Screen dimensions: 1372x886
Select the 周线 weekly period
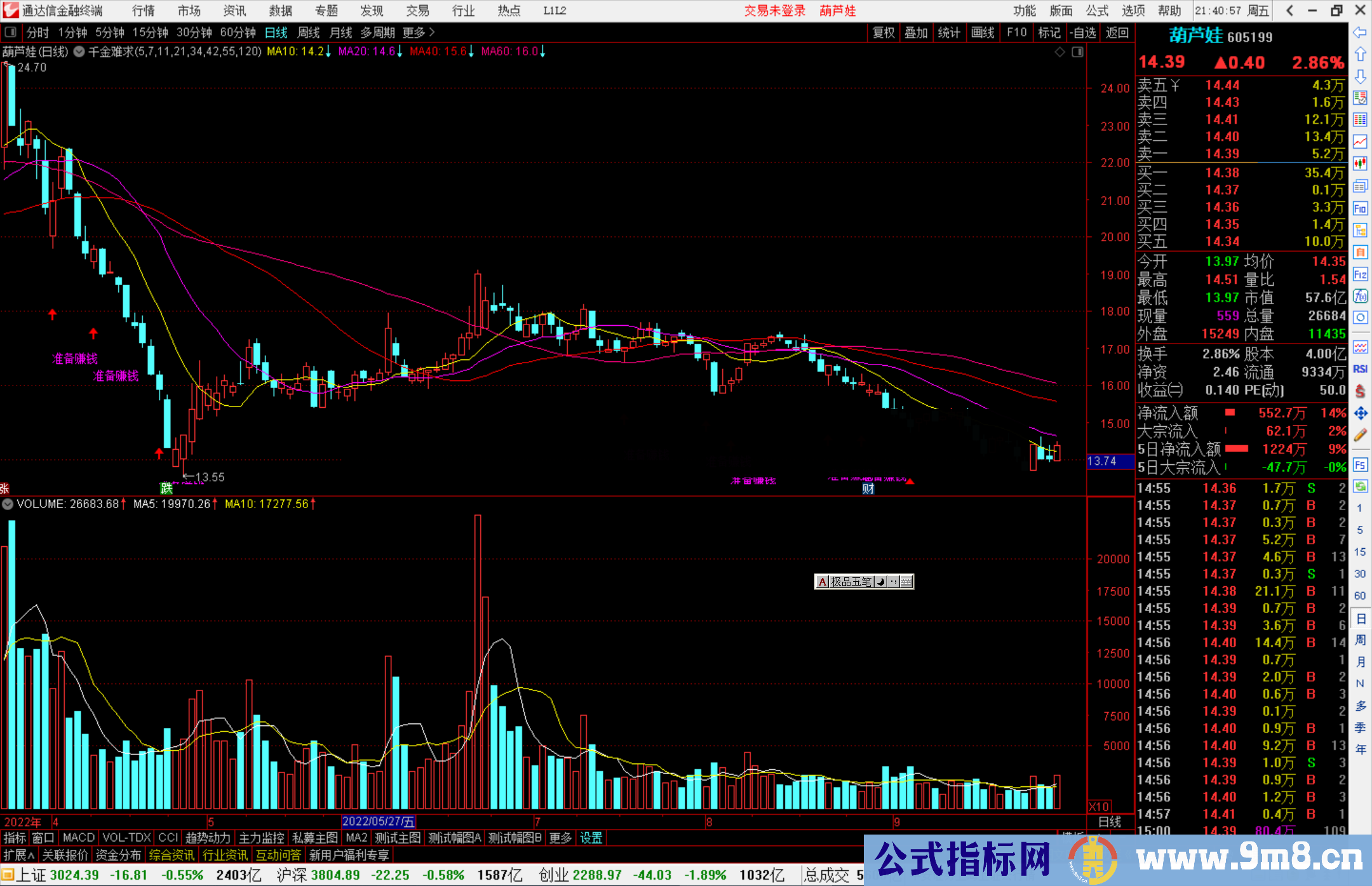[x=309, y=32]
